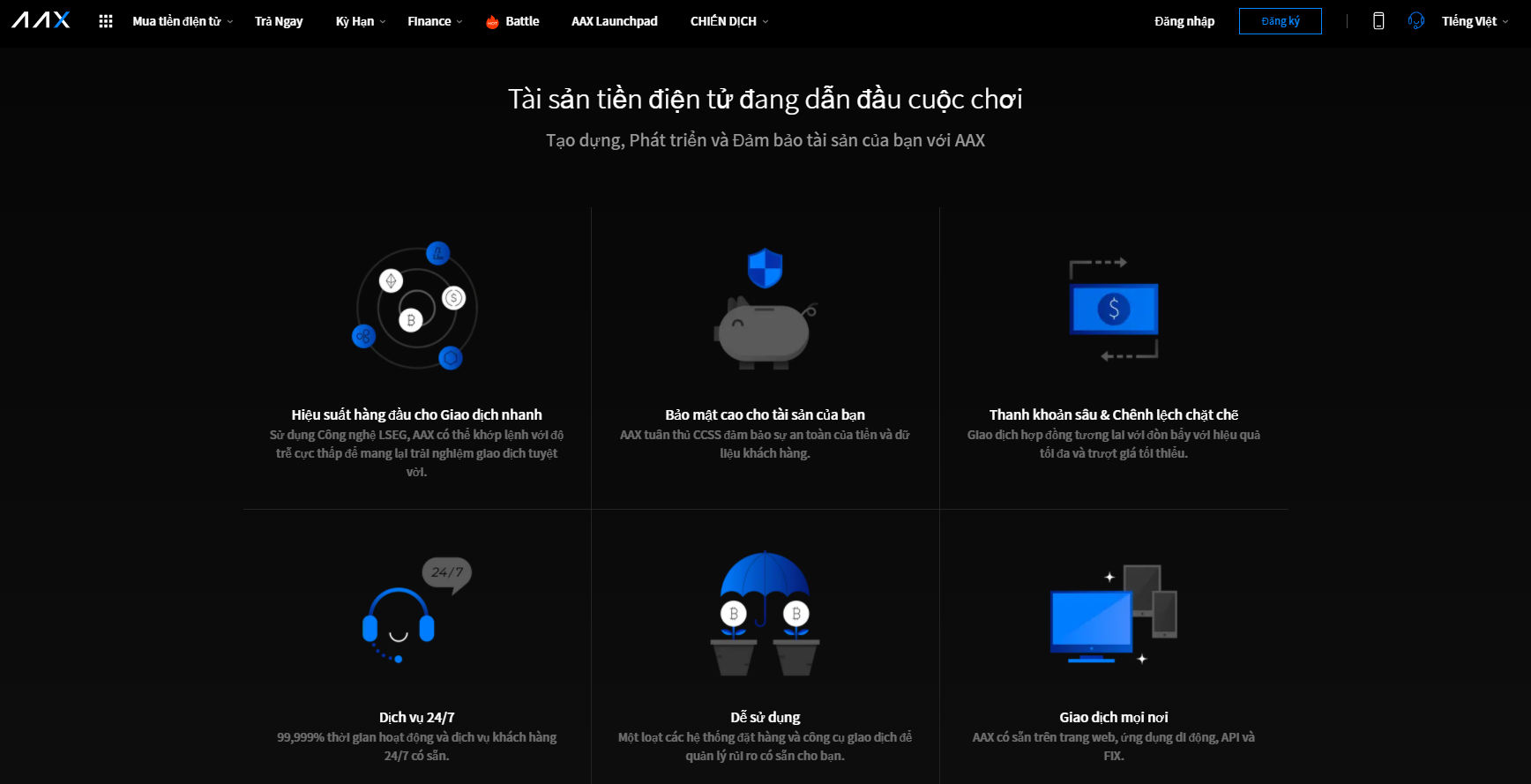
Task: Expand the Mua tiền điện tử dropdown
Action: tap(183, 21)
